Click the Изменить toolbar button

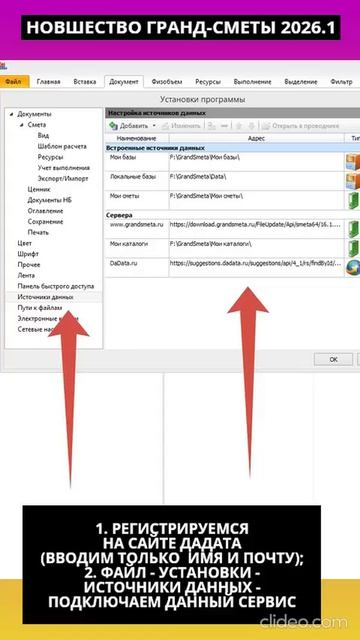pyautogui.click(x=182, y=126)
